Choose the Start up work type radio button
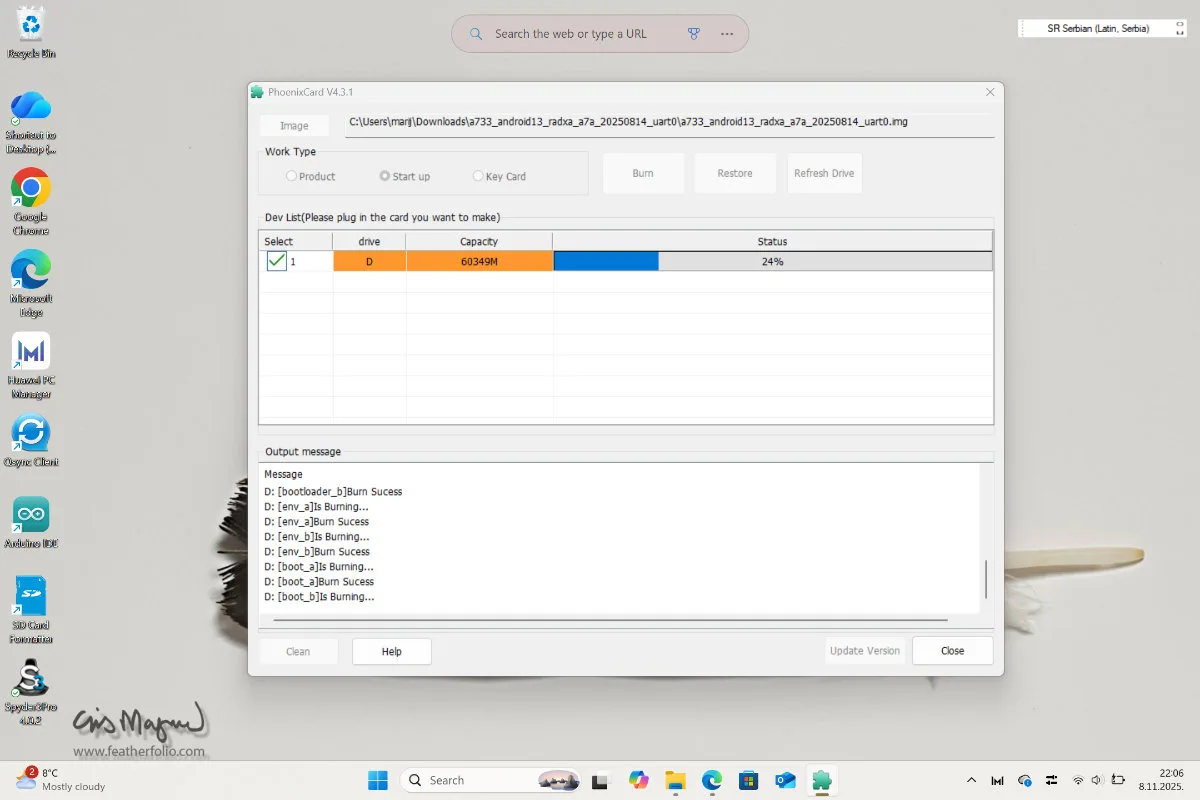 [385, 176]
